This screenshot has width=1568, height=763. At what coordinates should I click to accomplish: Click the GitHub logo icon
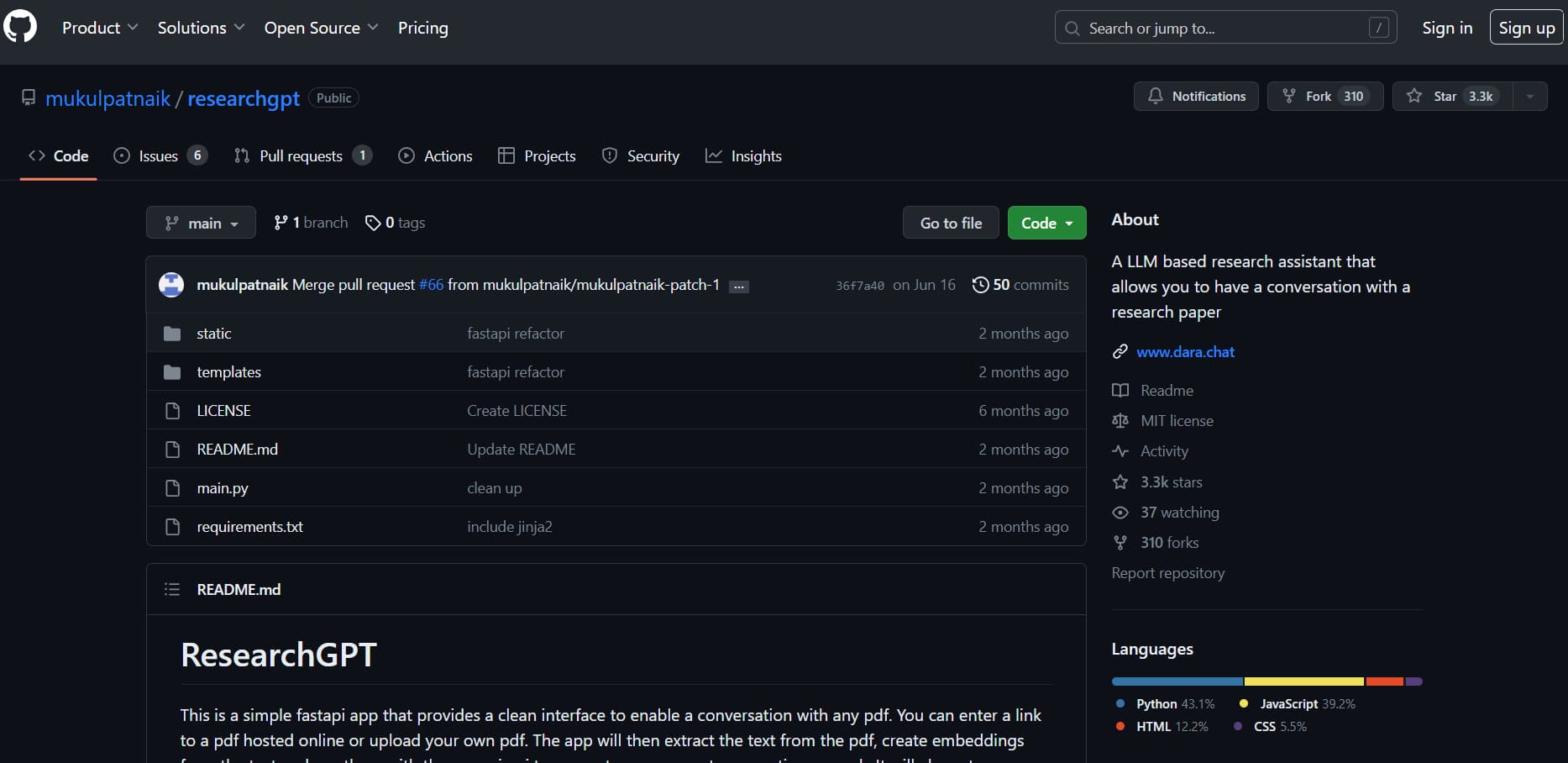coord(20,27)
